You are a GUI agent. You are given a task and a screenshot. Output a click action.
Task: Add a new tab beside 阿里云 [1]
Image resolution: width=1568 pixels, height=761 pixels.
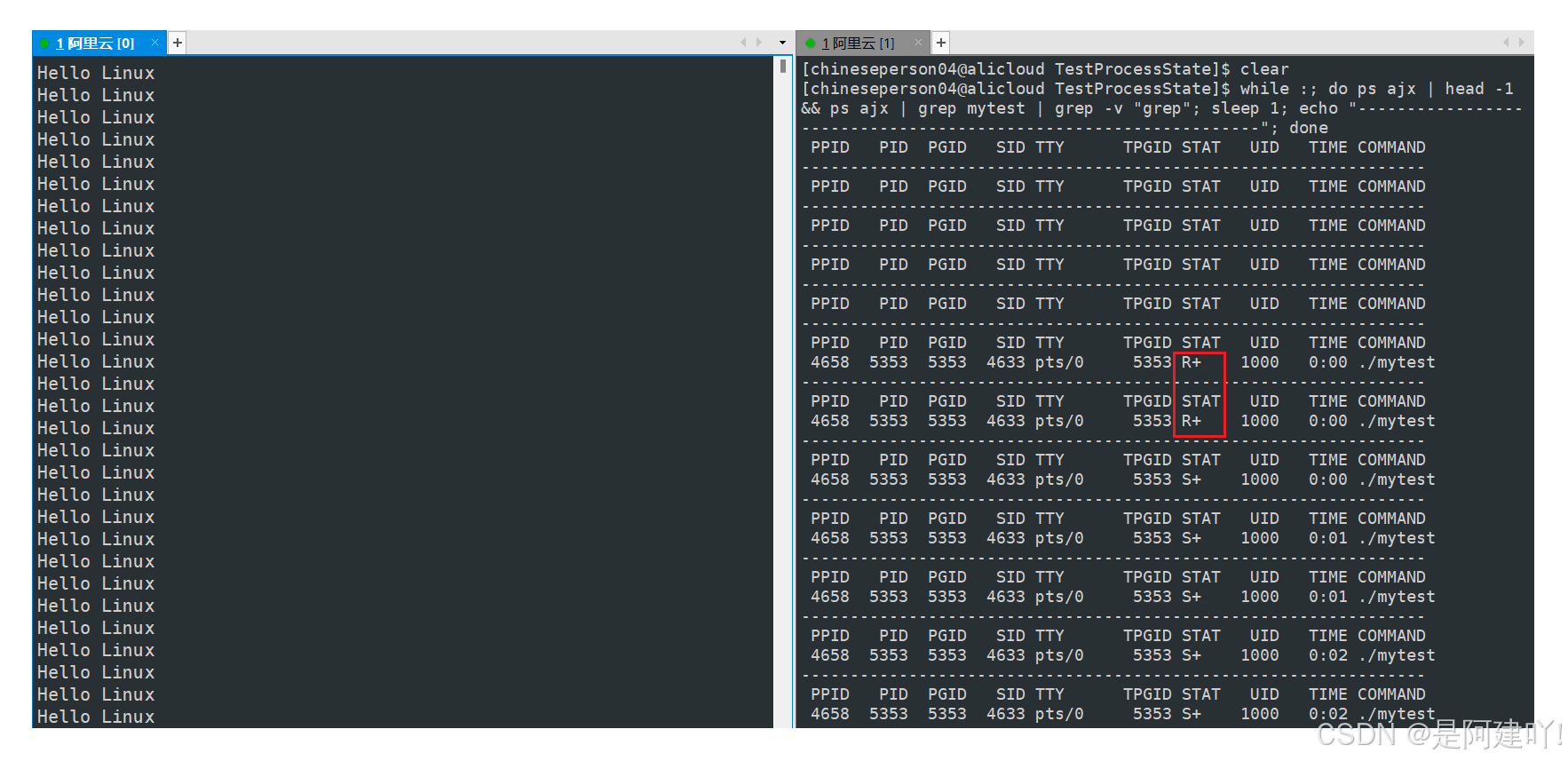(x=941, y=42)
